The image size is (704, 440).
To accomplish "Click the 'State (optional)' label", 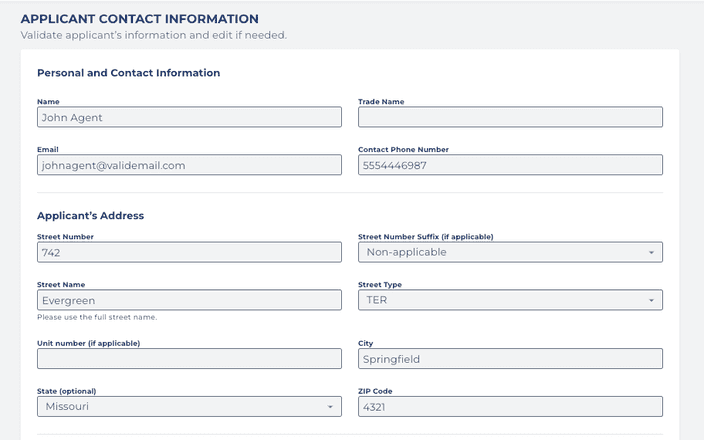I will point(66,391).
